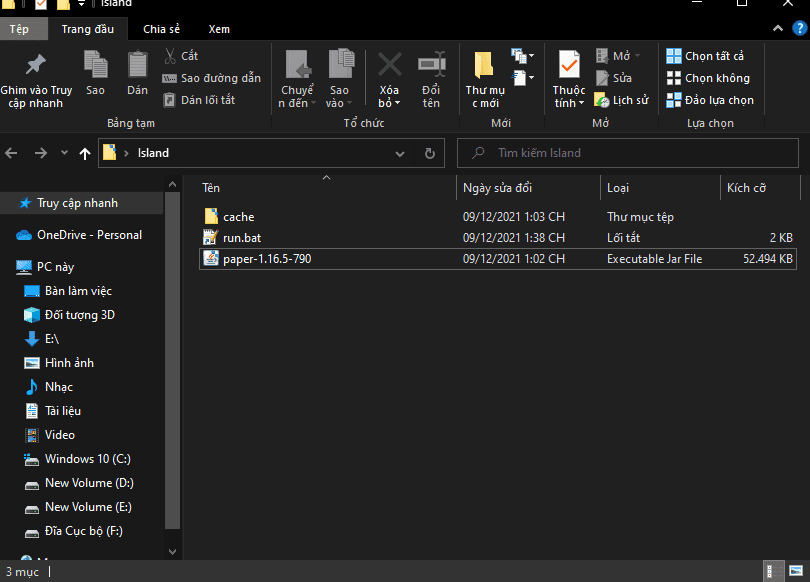
Task: Expand the recent locations chevron
Action: click(64, 153)
